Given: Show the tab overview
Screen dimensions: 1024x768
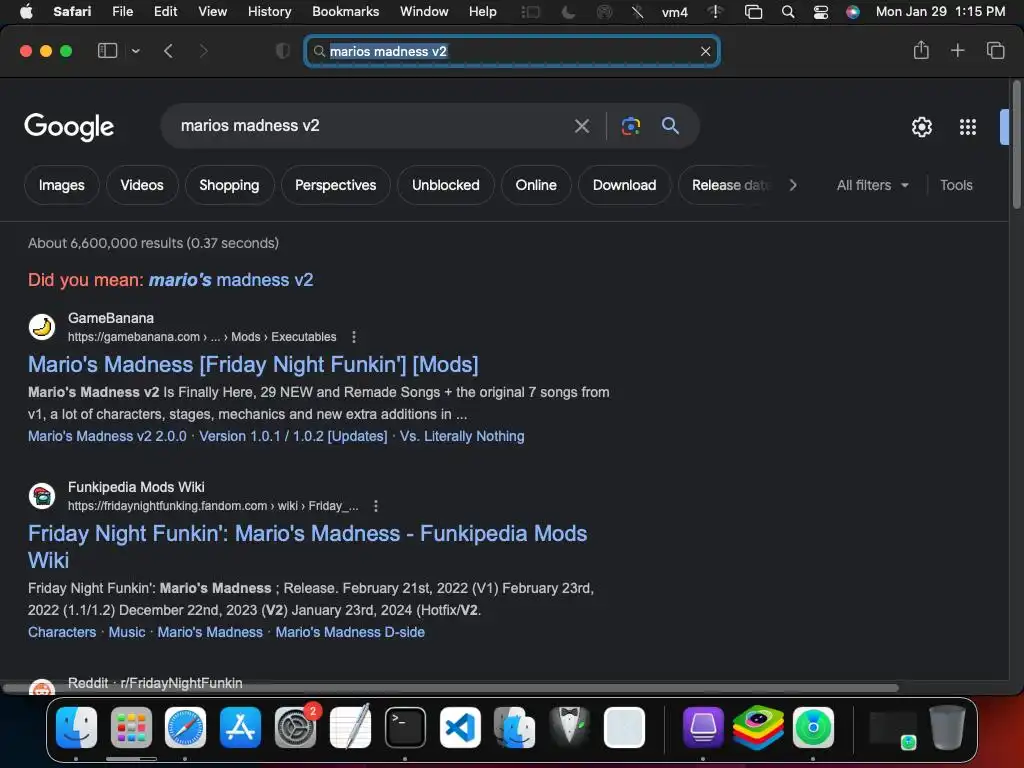Looking at the screenshot, I should click(995, 50).
